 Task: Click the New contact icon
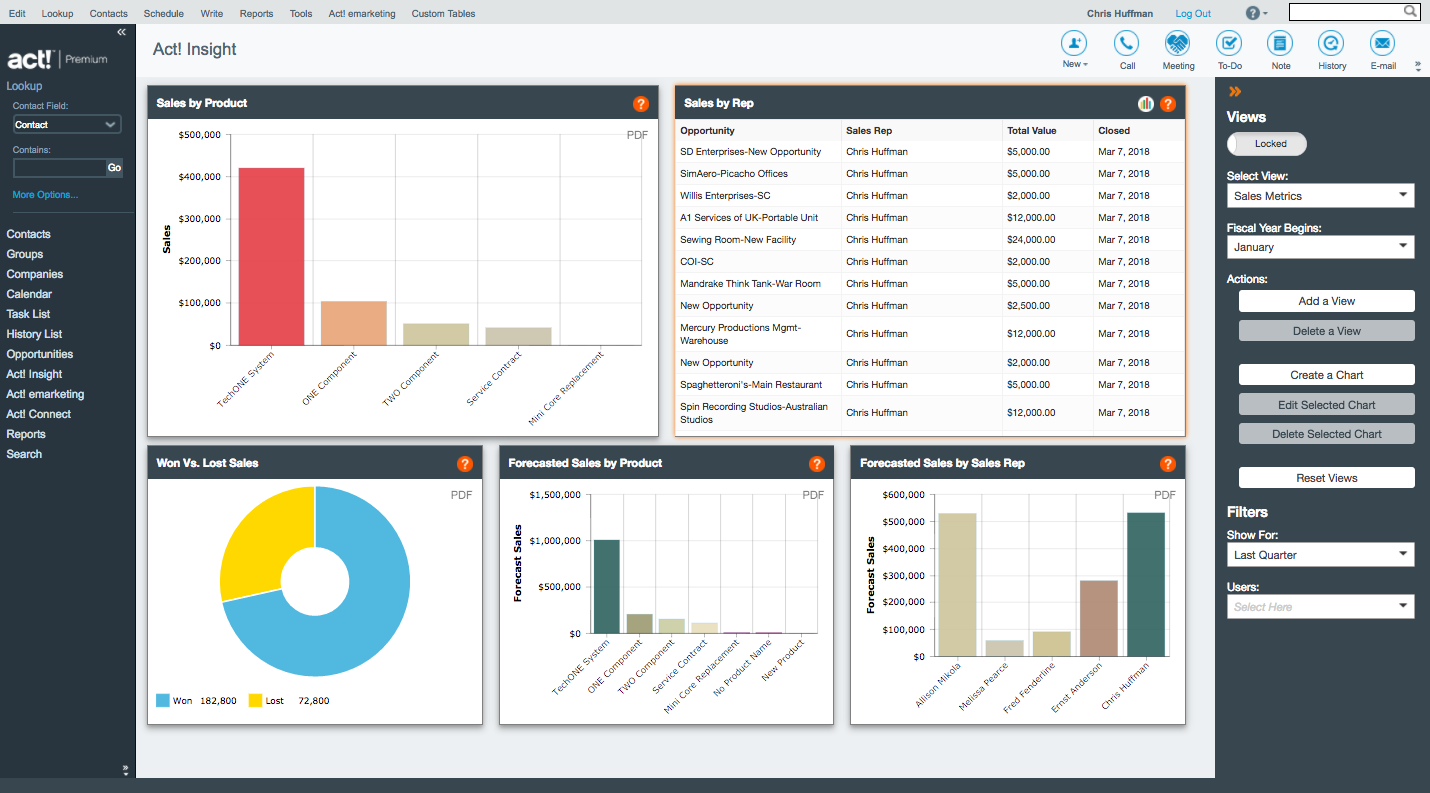click(x=1075, y=43)
